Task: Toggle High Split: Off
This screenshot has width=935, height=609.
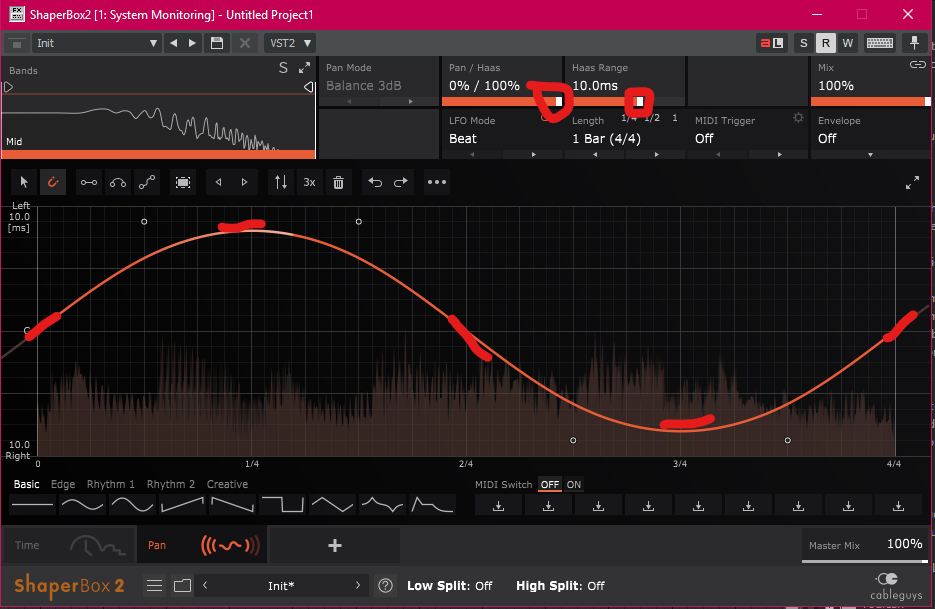Action: coord(560,586)
